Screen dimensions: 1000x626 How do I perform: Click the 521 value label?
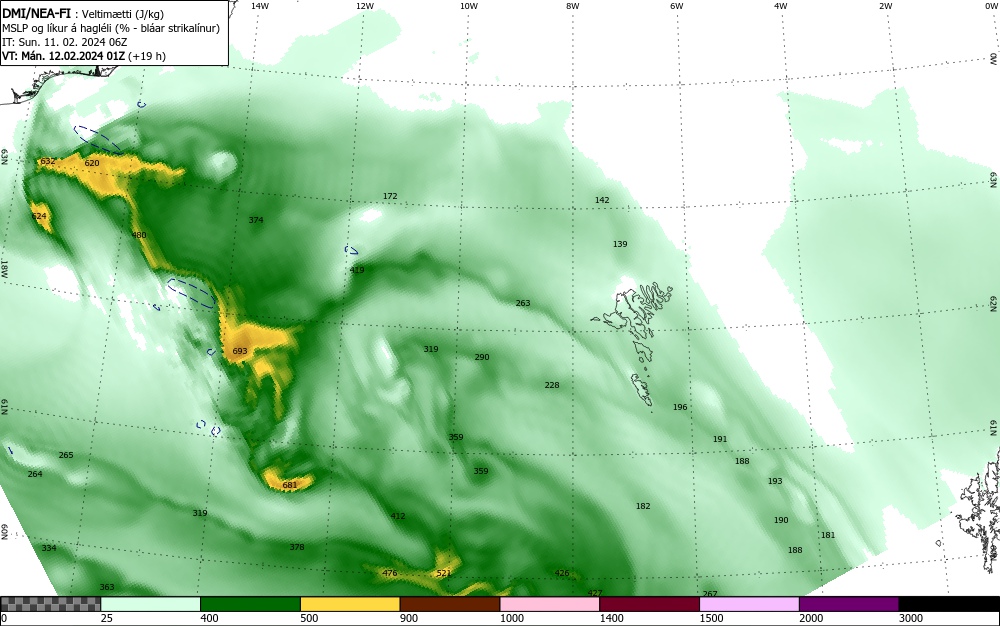pyautogui.click(x=444, y=573)
